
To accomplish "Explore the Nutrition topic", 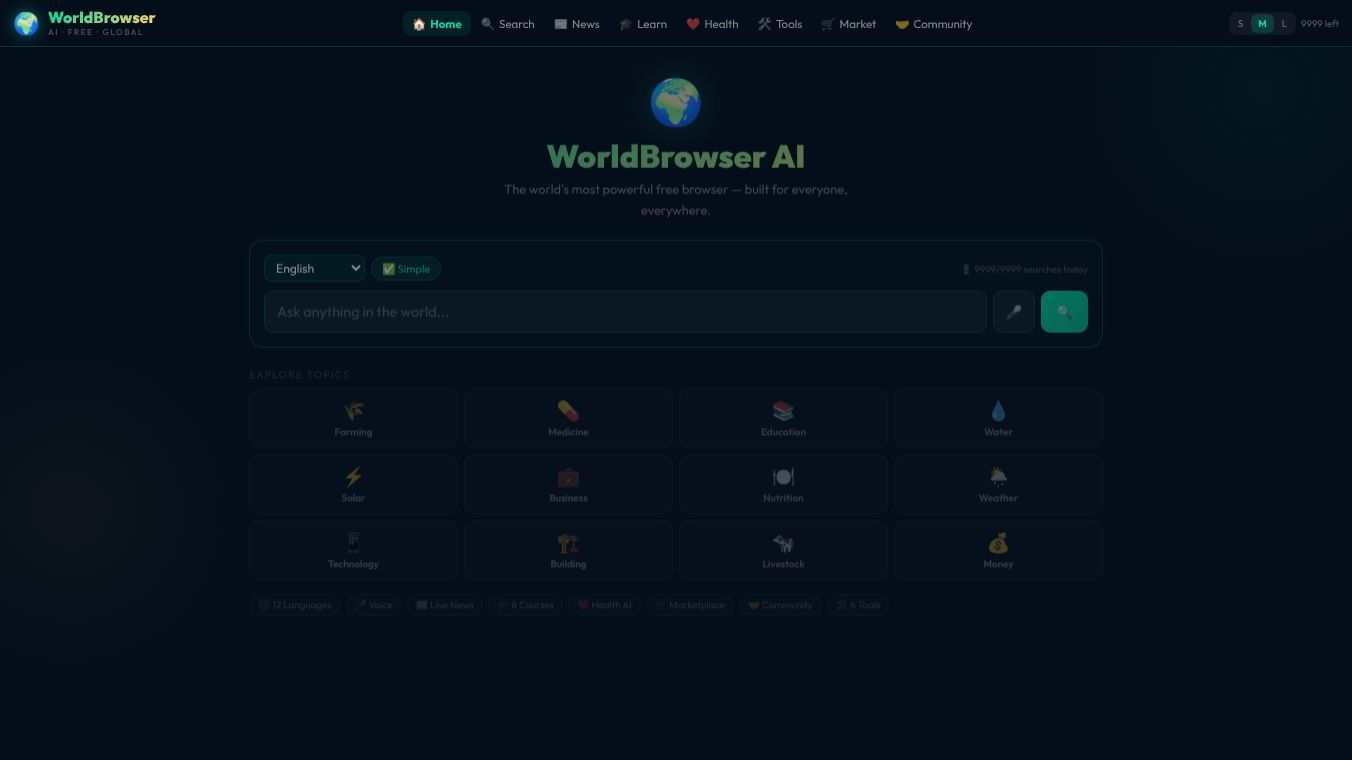I will 783,484.
